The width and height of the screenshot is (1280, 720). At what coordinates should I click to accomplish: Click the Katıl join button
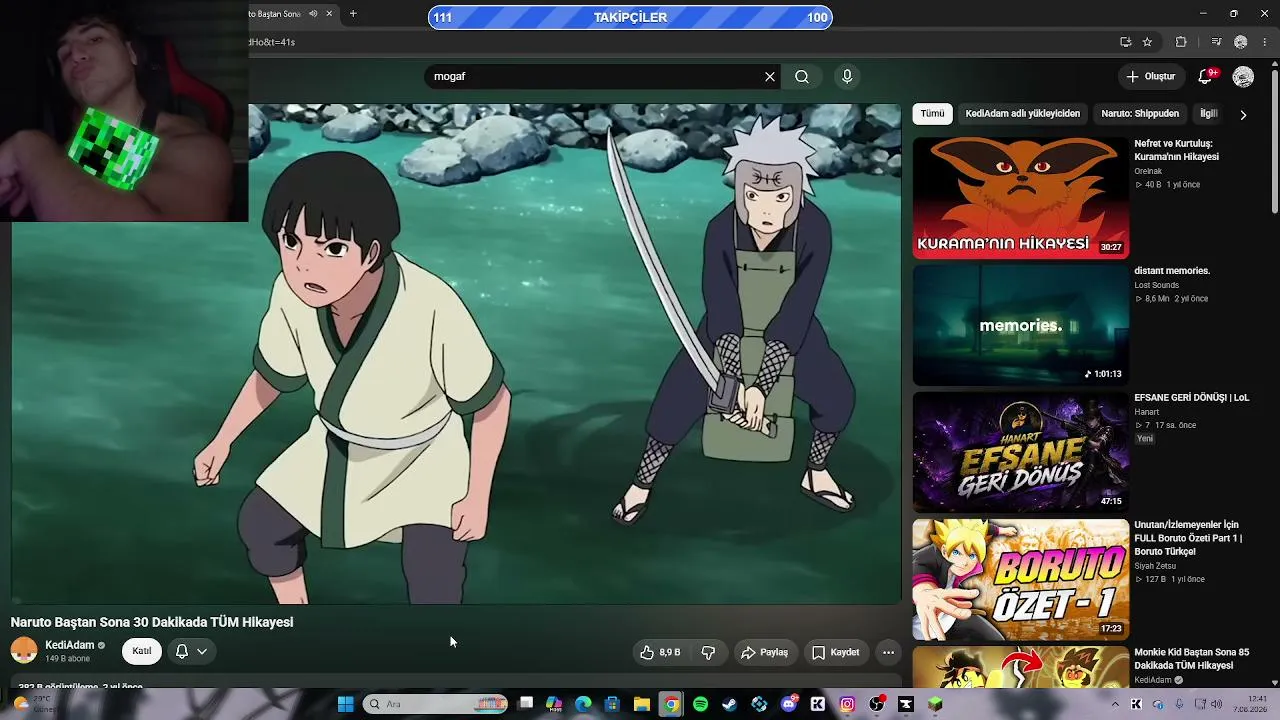point(142,651)
